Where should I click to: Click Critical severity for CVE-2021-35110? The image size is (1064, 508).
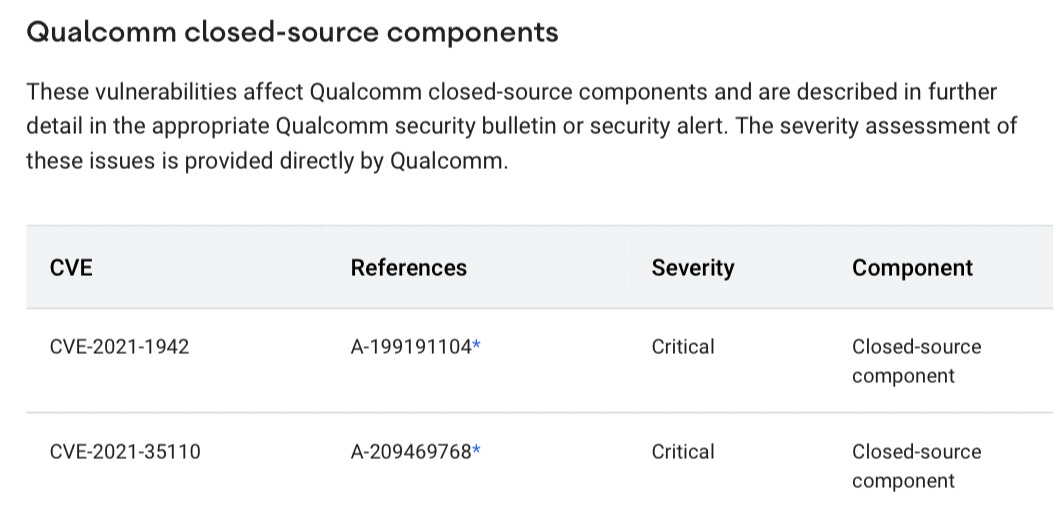683,452
